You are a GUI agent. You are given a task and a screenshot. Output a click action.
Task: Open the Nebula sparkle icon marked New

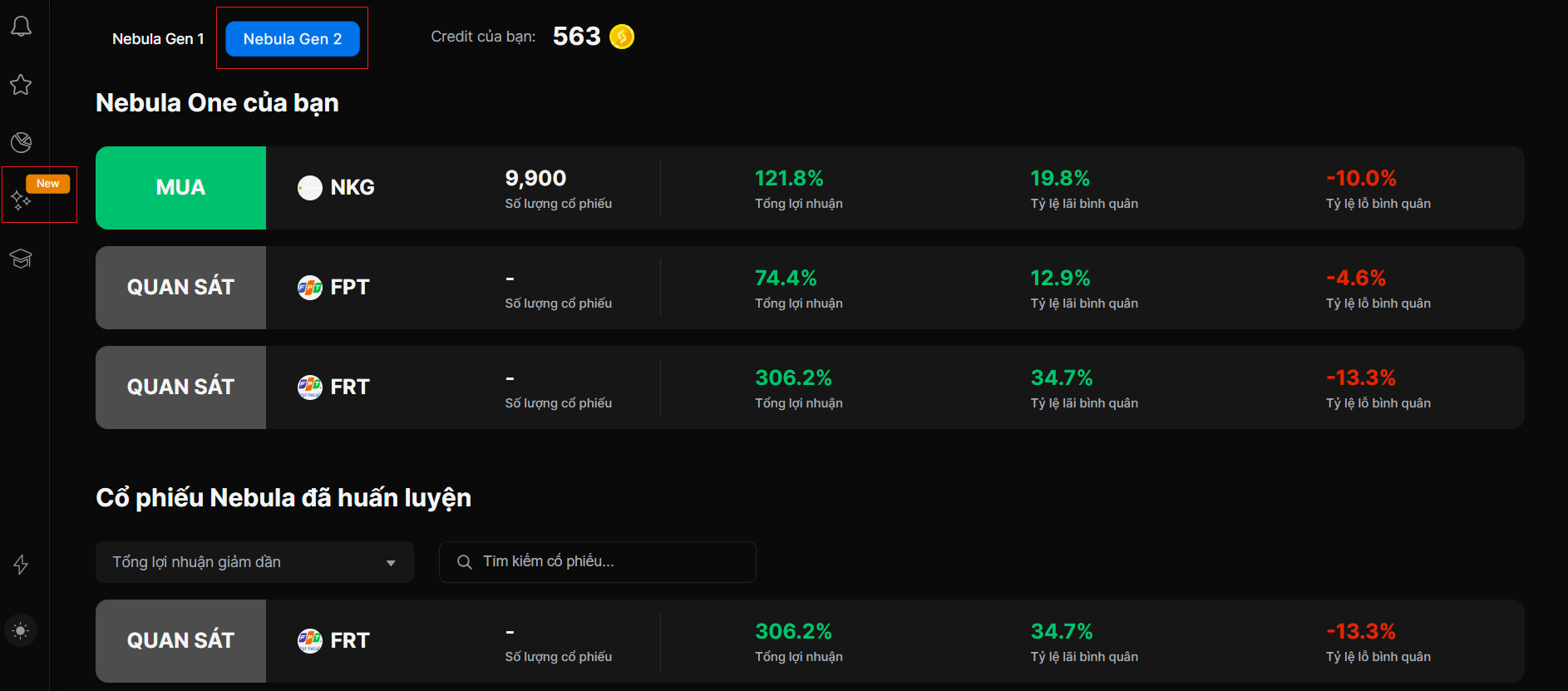coord(21,200)
